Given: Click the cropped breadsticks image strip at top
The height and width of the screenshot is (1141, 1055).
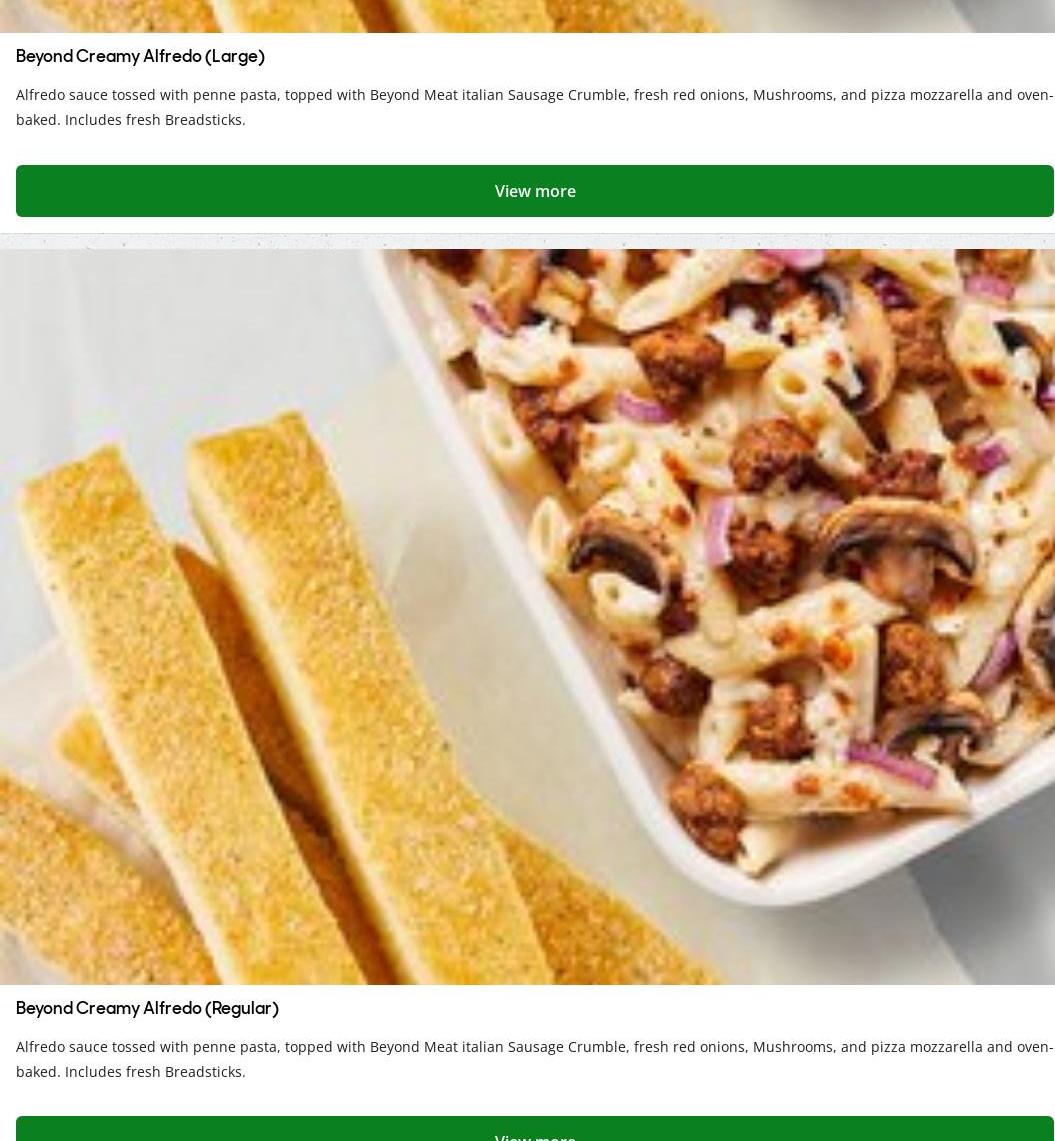Looking at the screenshot, I should [x=528, y=16].
